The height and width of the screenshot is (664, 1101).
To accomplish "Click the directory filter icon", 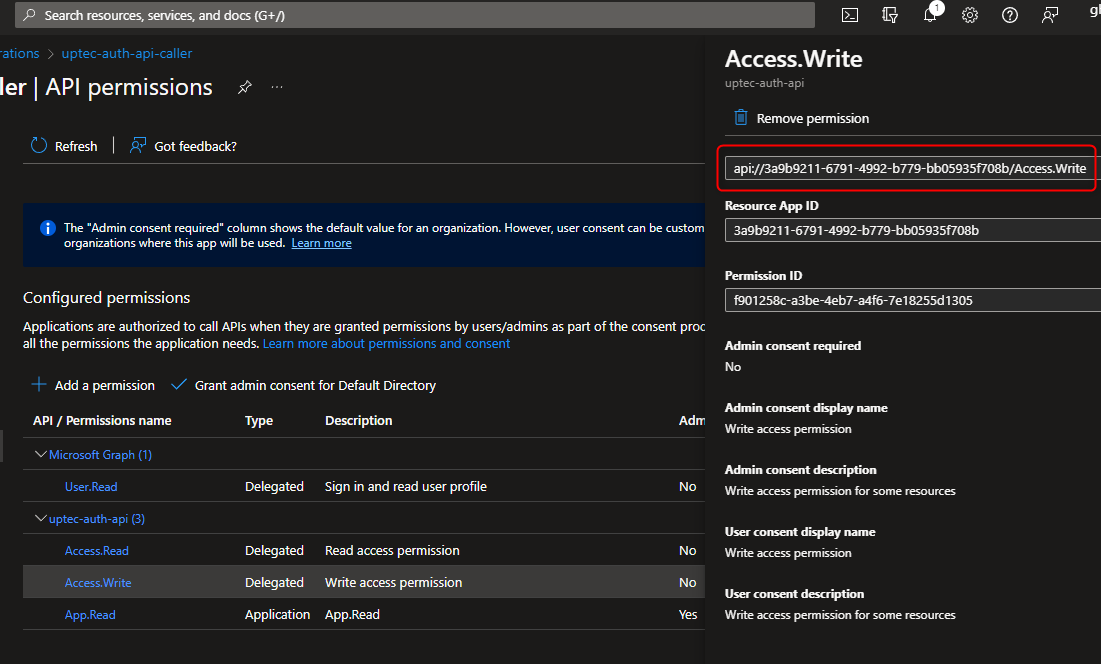I will [x=889, y=15].
